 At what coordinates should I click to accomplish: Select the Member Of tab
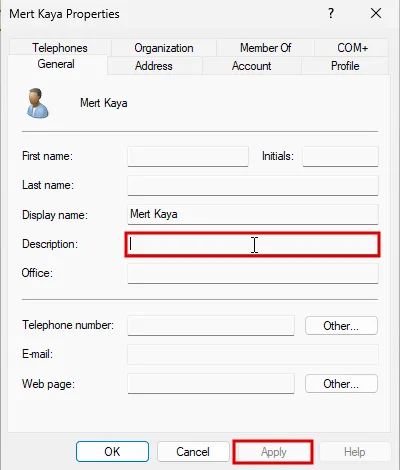click(x=265, y=48)
